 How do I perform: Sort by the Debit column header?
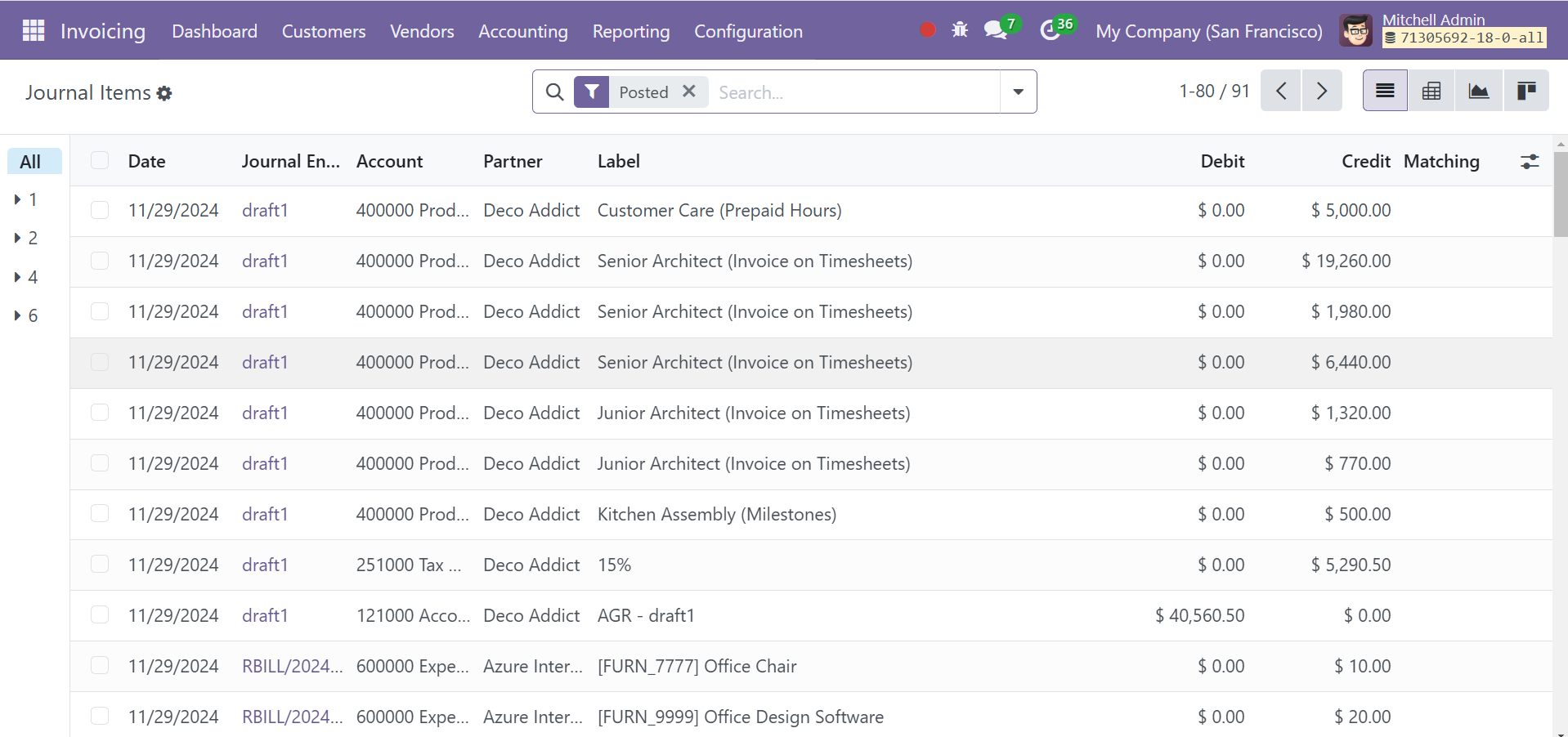pyautogui.click(x=1222, y=161)
